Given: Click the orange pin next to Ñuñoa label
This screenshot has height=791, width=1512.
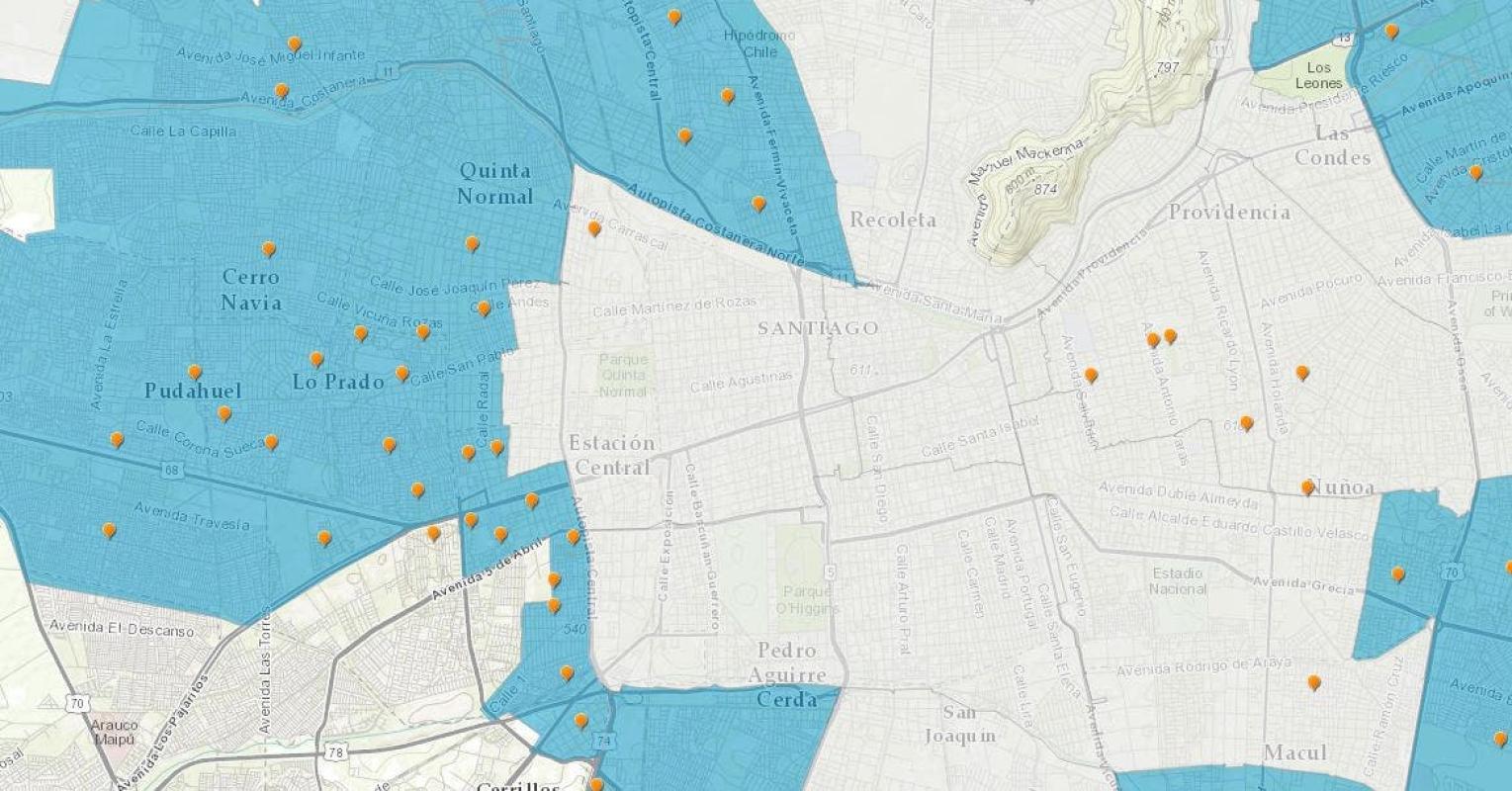Looking at the screenshot, I should click(1307, 487).
